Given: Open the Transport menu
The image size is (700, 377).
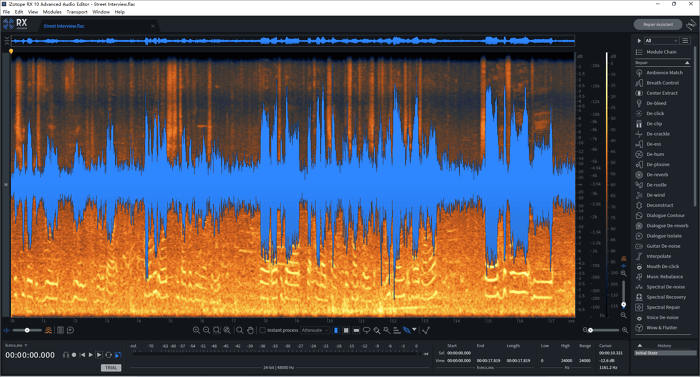Looking at the screenshot, I should (77, 12).
